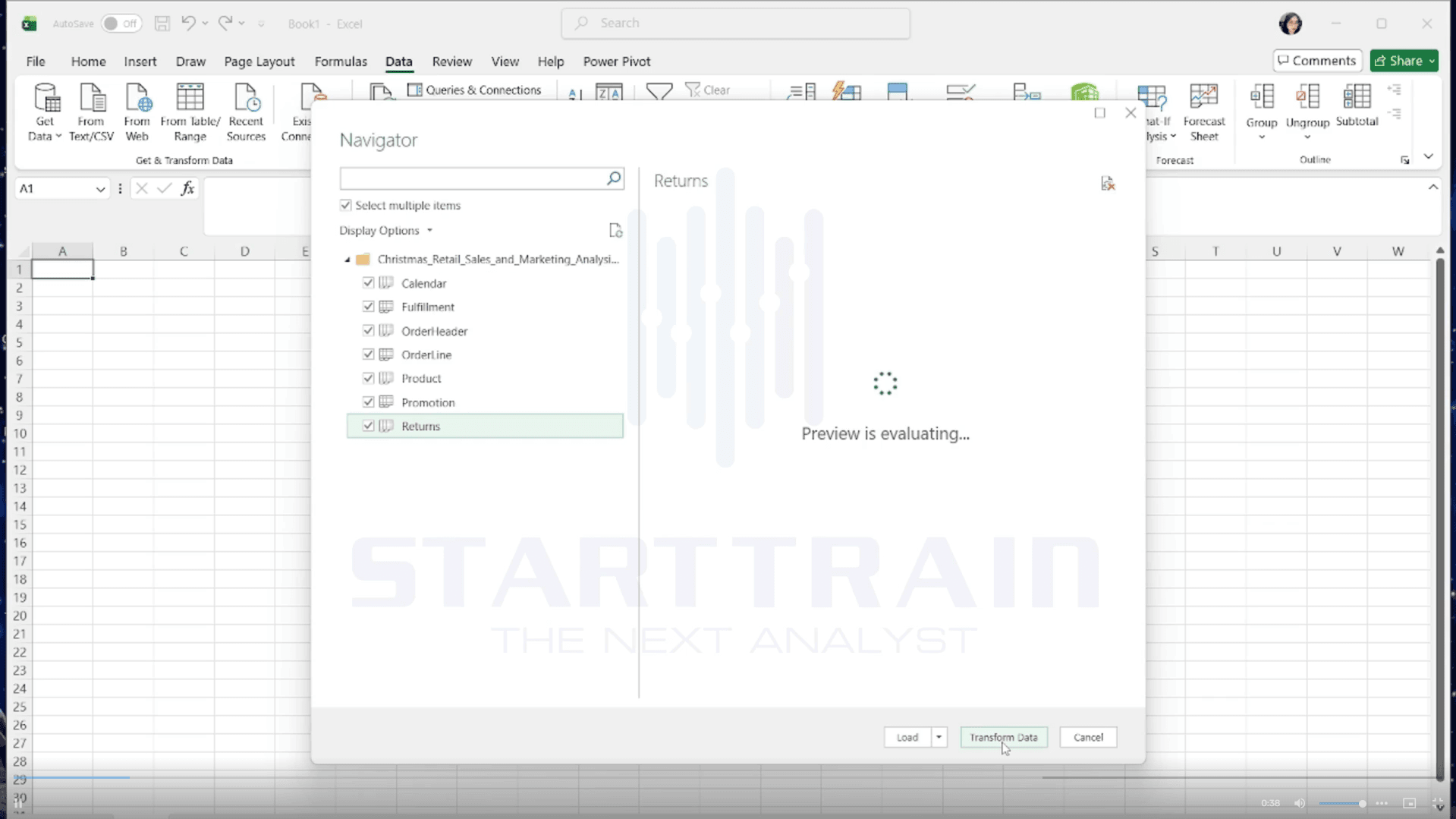
Task: Click the From Web import icon
Action: (x=137, y=112)
